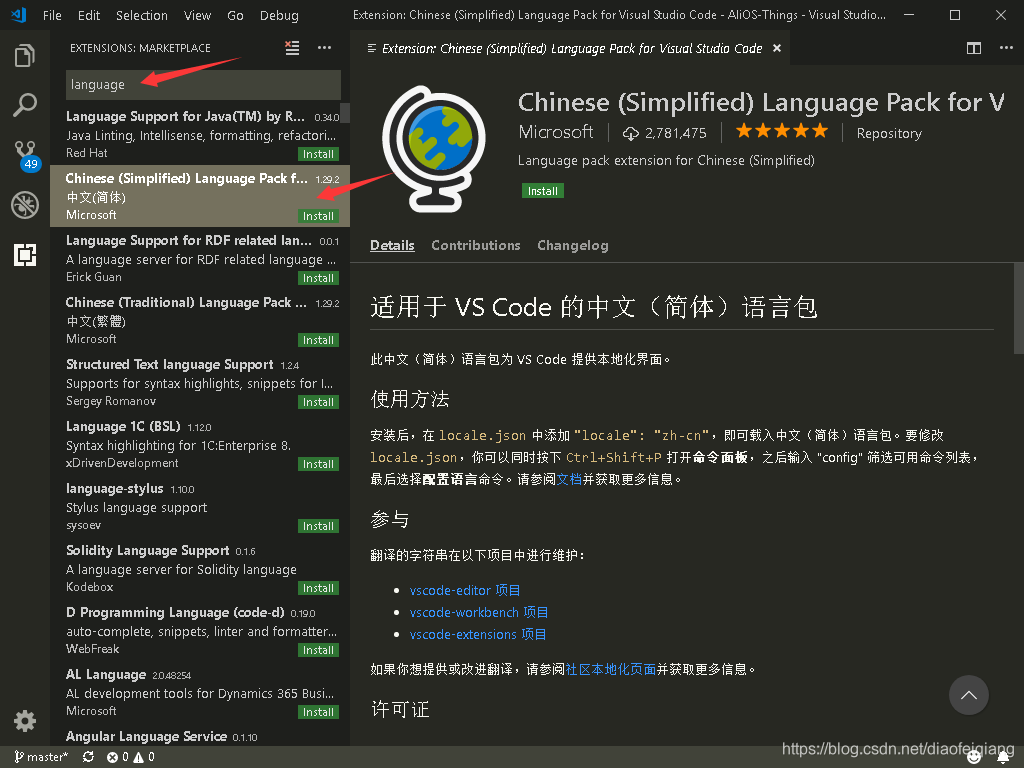This screenshot has width=1024, height=768.
Task: Select Language Support for RDF list title
Action: 189,240
